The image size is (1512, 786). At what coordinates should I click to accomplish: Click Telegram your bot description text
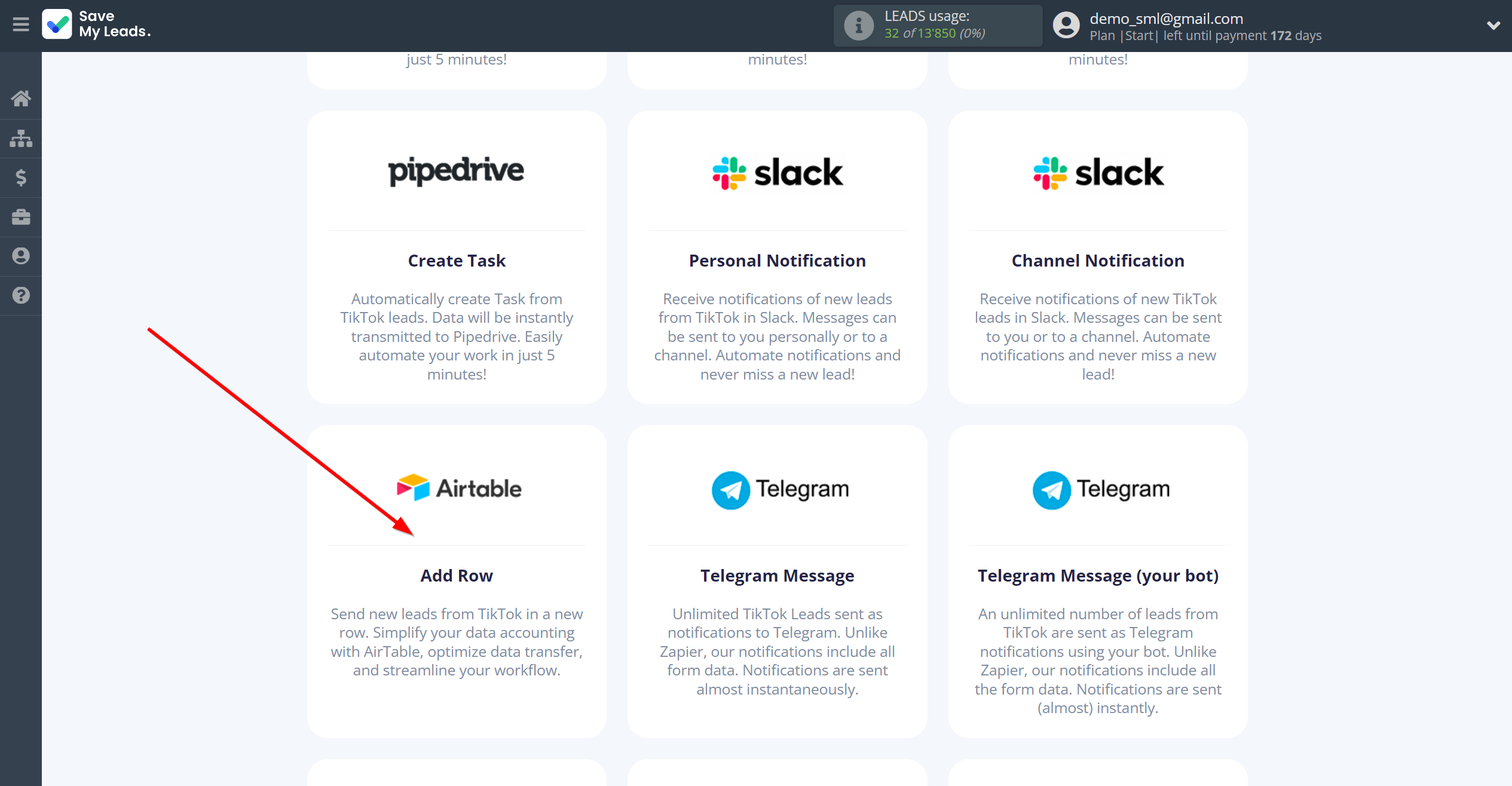click(x=1098, y=660)
